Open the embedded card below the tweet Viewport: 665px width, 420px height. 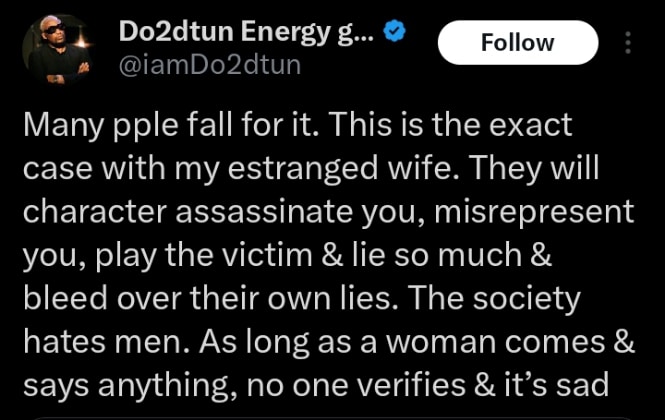point(330,416)
